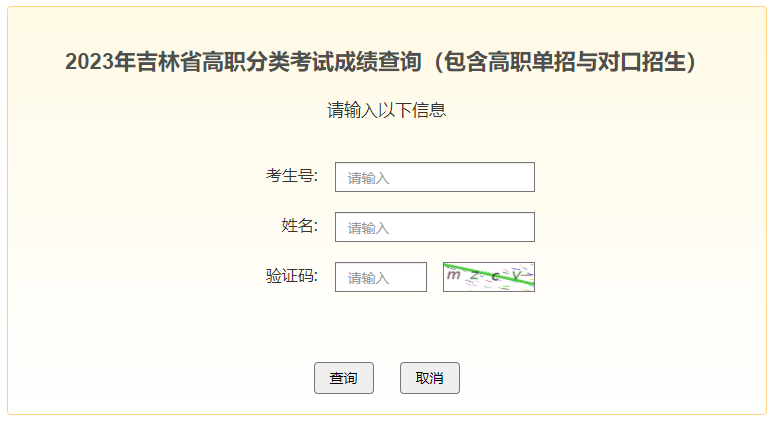Click the 查询 button
773x421 pixels.
tap(344, 378)
